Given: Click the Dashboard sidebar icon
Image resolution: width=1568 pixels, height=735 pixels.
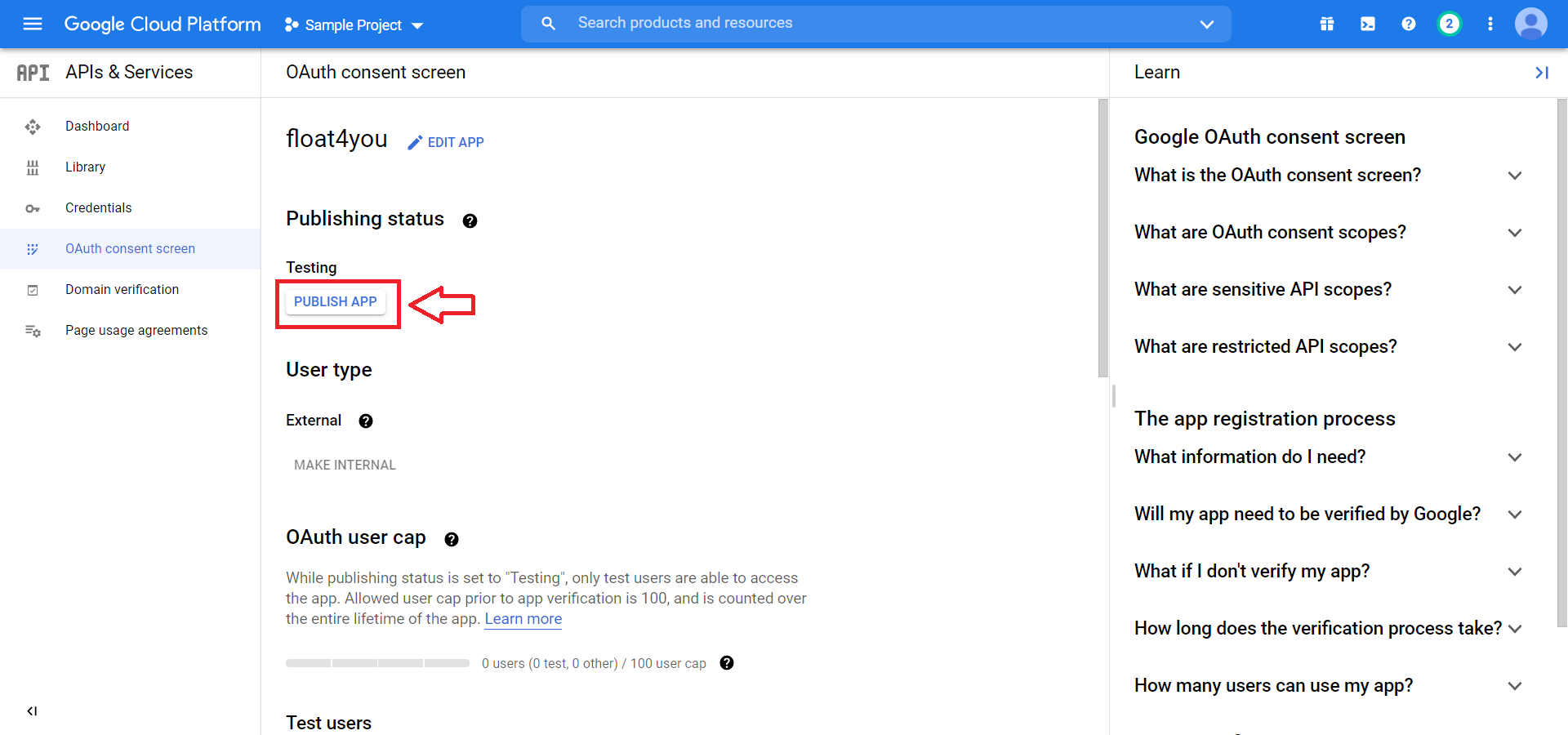Looking at the screenshot, I should coord(33,127).
